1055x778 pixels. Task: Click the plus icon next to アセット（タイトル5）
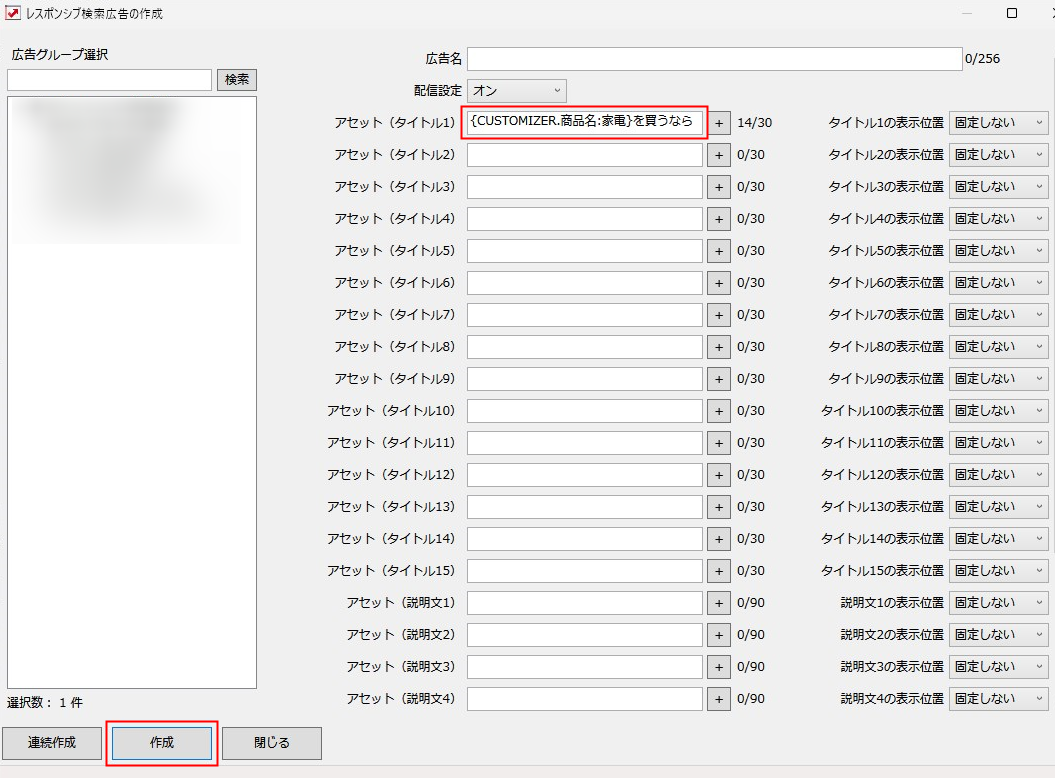click(718, 251)
